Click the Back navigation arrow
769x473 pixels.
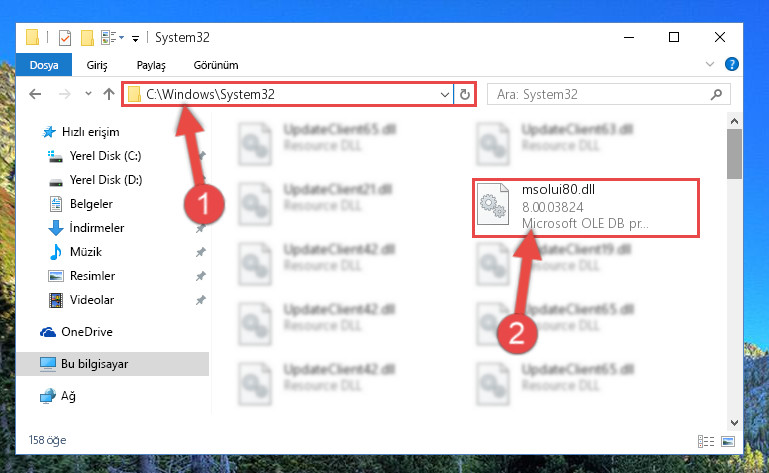pyautogui.click(x=35, y=94)
